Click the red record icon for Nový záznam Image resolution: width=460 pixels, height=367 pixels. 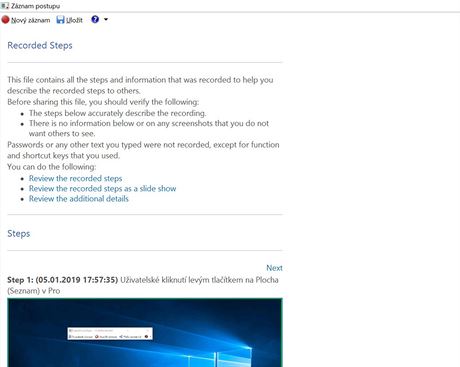(5, 20)
